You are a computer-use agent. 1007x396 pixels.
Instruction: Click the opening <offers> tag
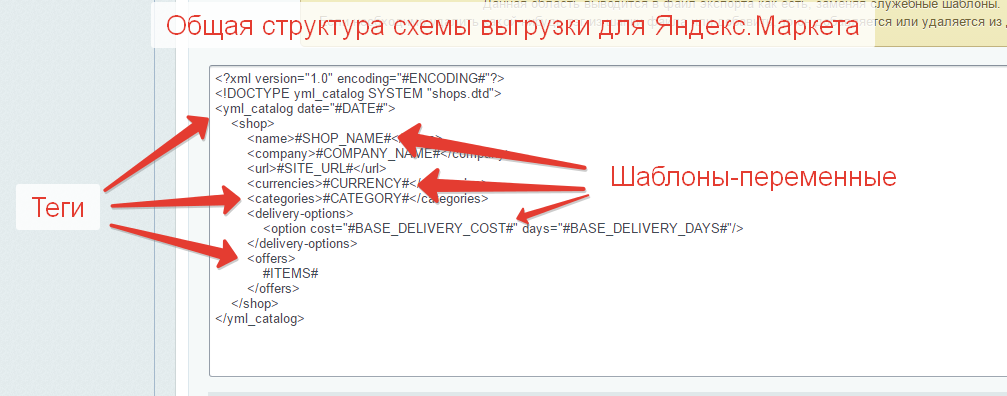coord(271,259)
